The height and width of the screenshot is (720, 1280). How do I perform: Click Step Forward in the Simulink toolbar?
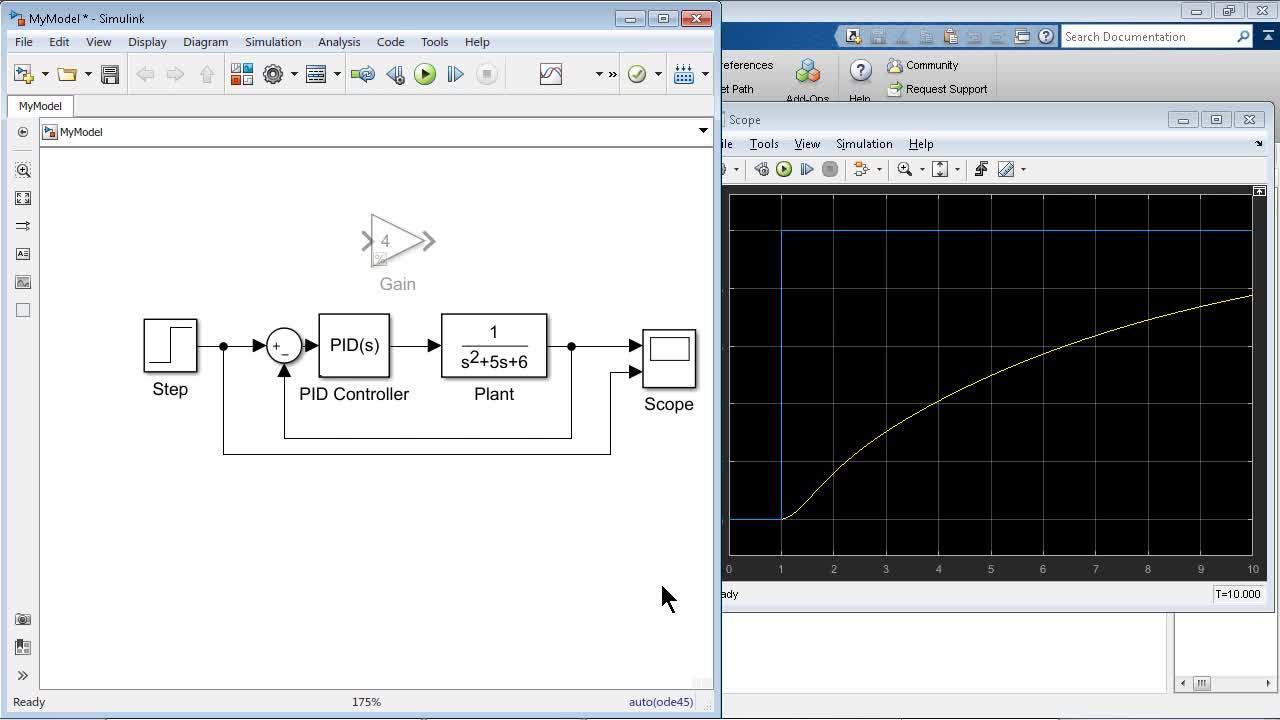[455, 74]
